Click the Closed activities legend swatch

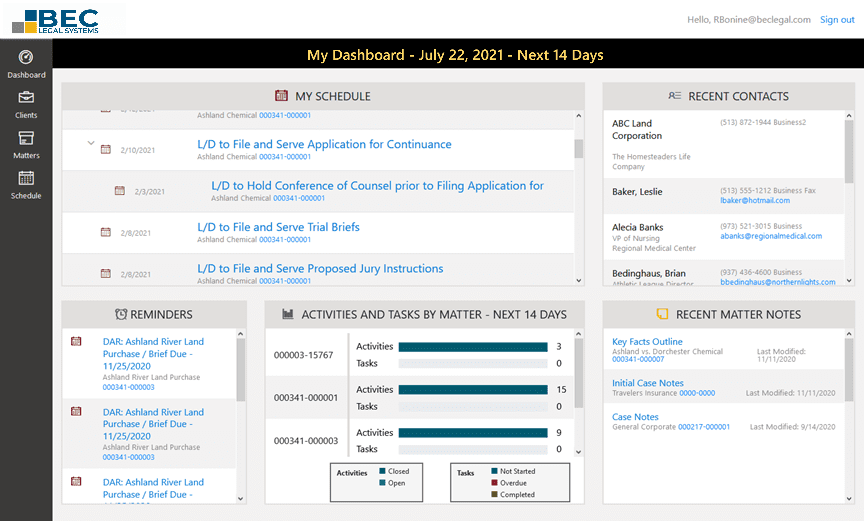382,471
